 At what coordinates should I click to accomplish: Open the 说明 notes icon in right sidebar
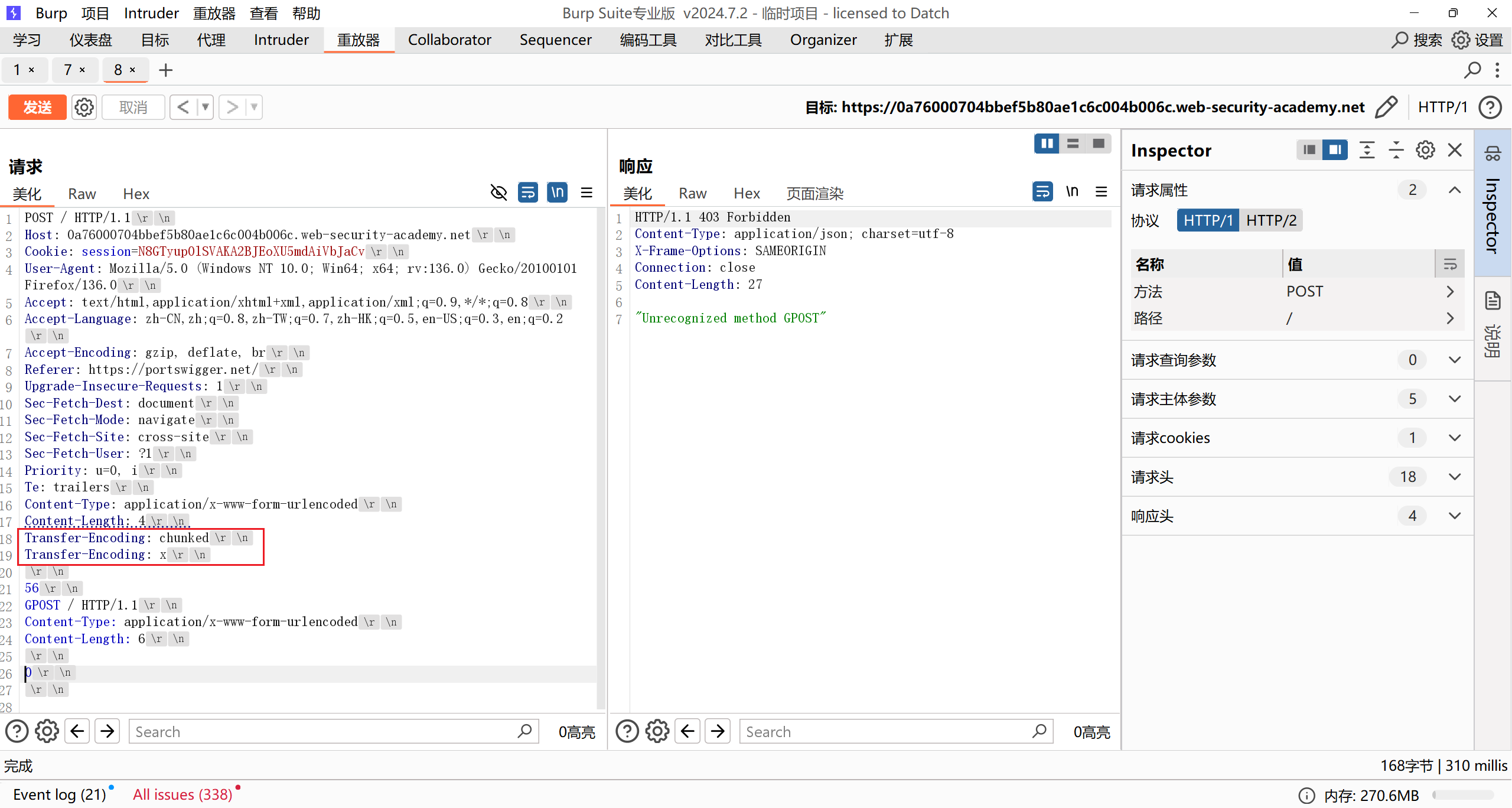[1493, 301]
